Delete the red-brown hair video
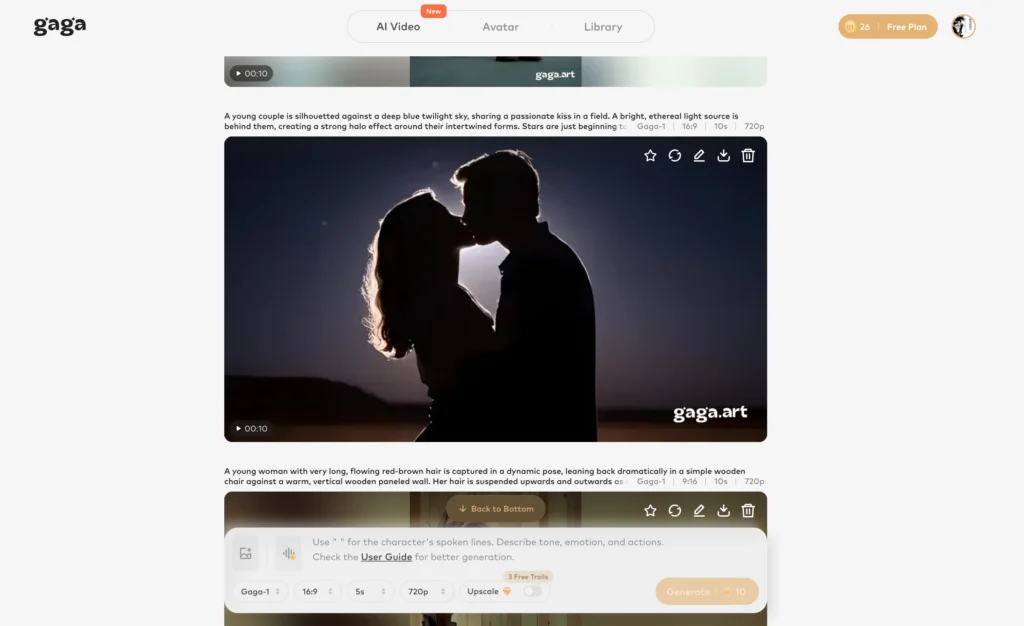 748,510
